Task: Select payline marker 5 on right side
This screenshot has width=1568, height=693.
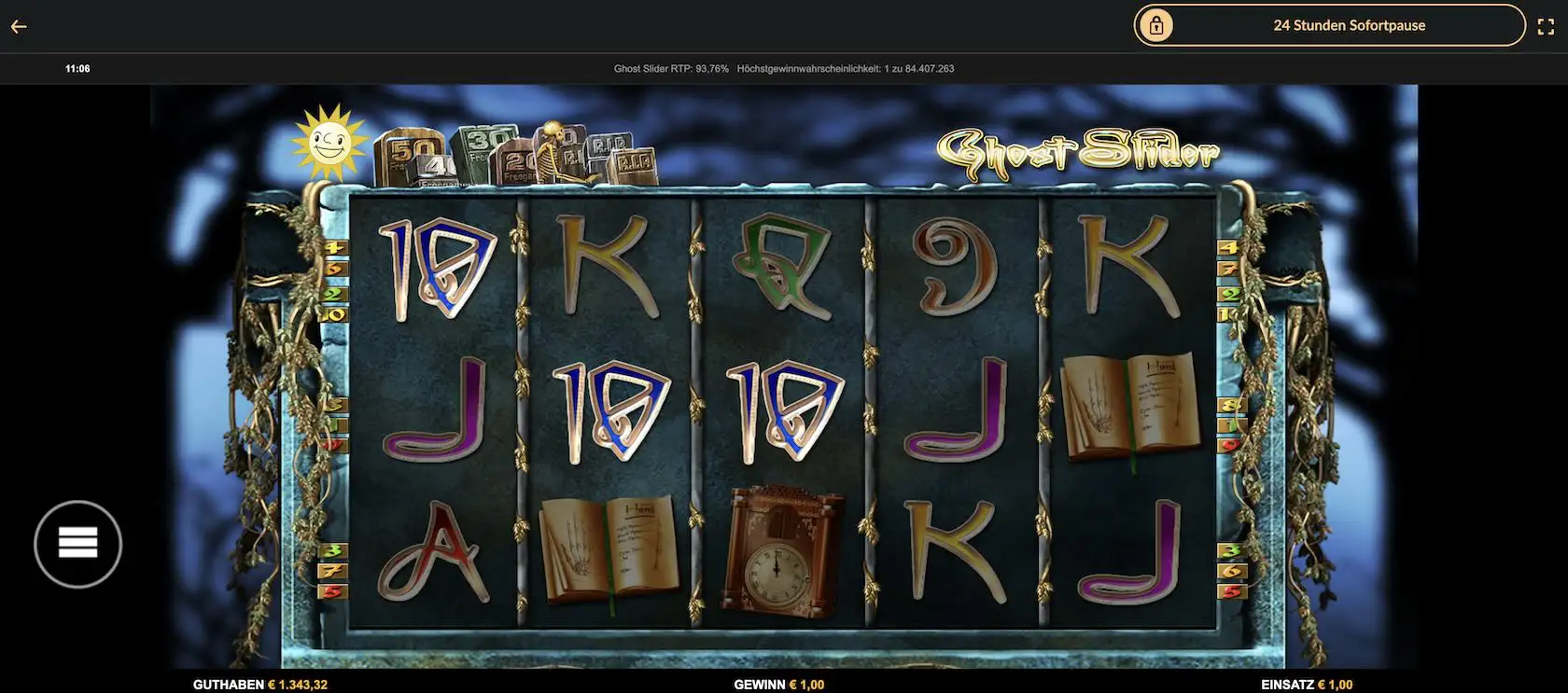Action: [1231, 591]
